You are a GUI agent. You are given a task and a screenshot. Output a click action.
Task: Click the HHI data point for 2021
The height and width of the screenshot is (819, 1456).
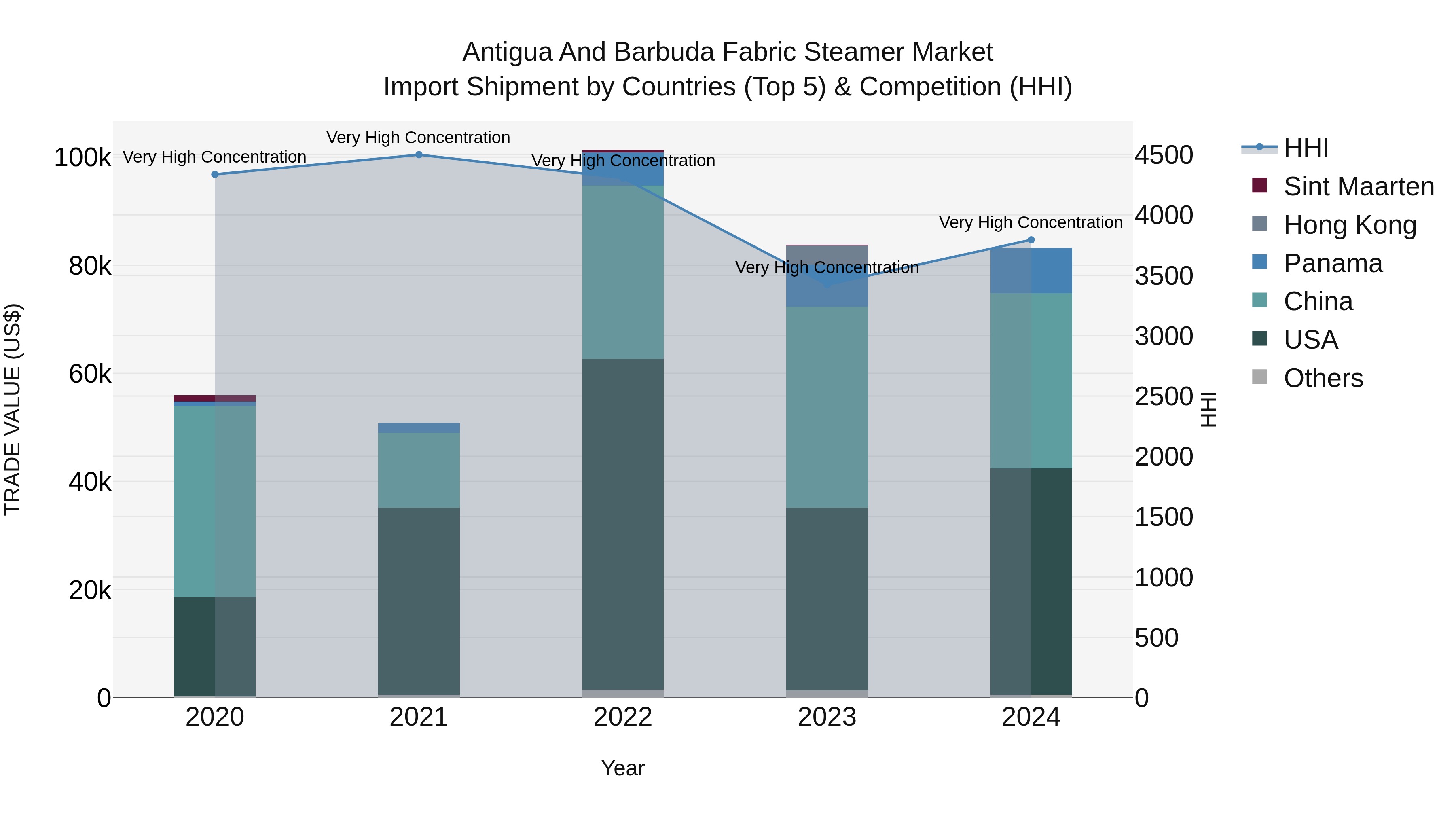pyautogui.click(x=419, y=155)
